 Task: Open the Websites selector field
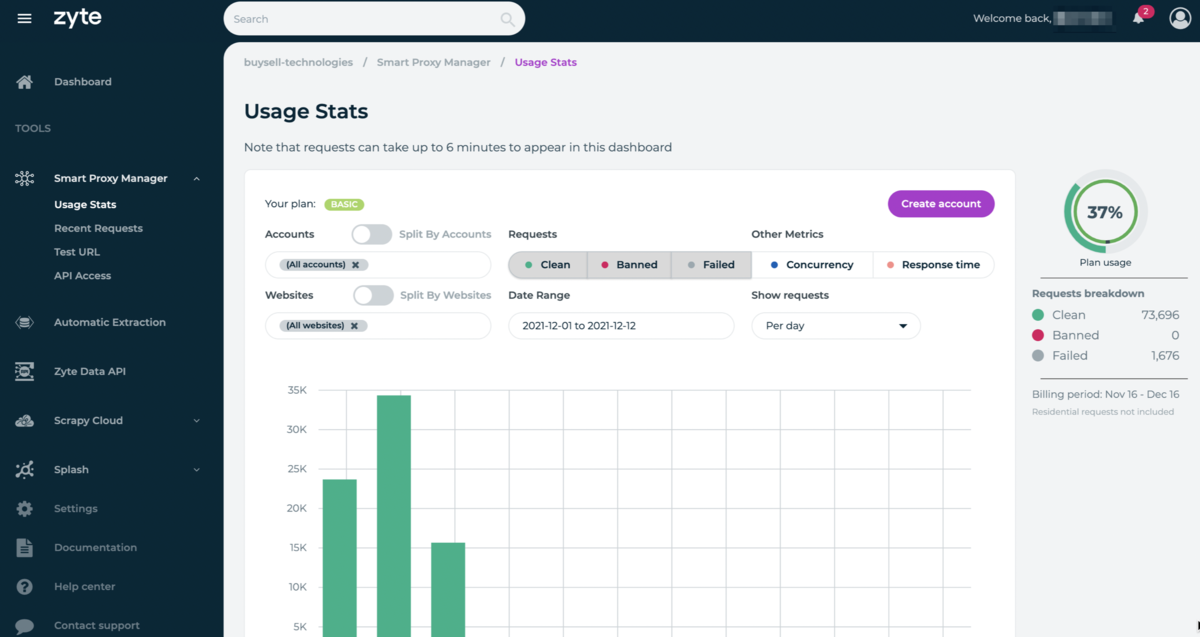pos(378,326)
